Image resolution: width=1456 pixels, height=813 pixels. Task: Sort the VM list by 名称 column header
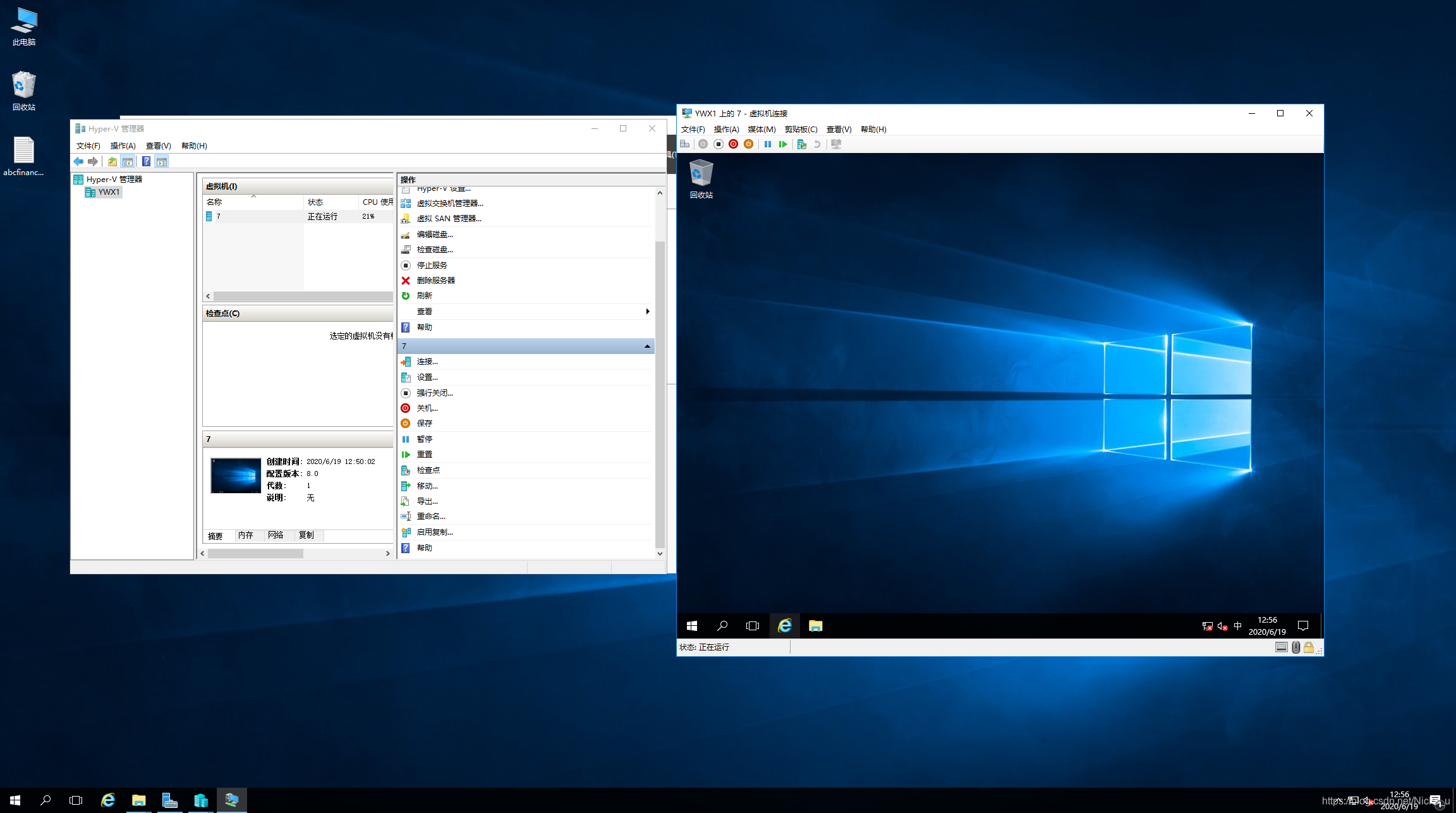[x=215, y=202]
